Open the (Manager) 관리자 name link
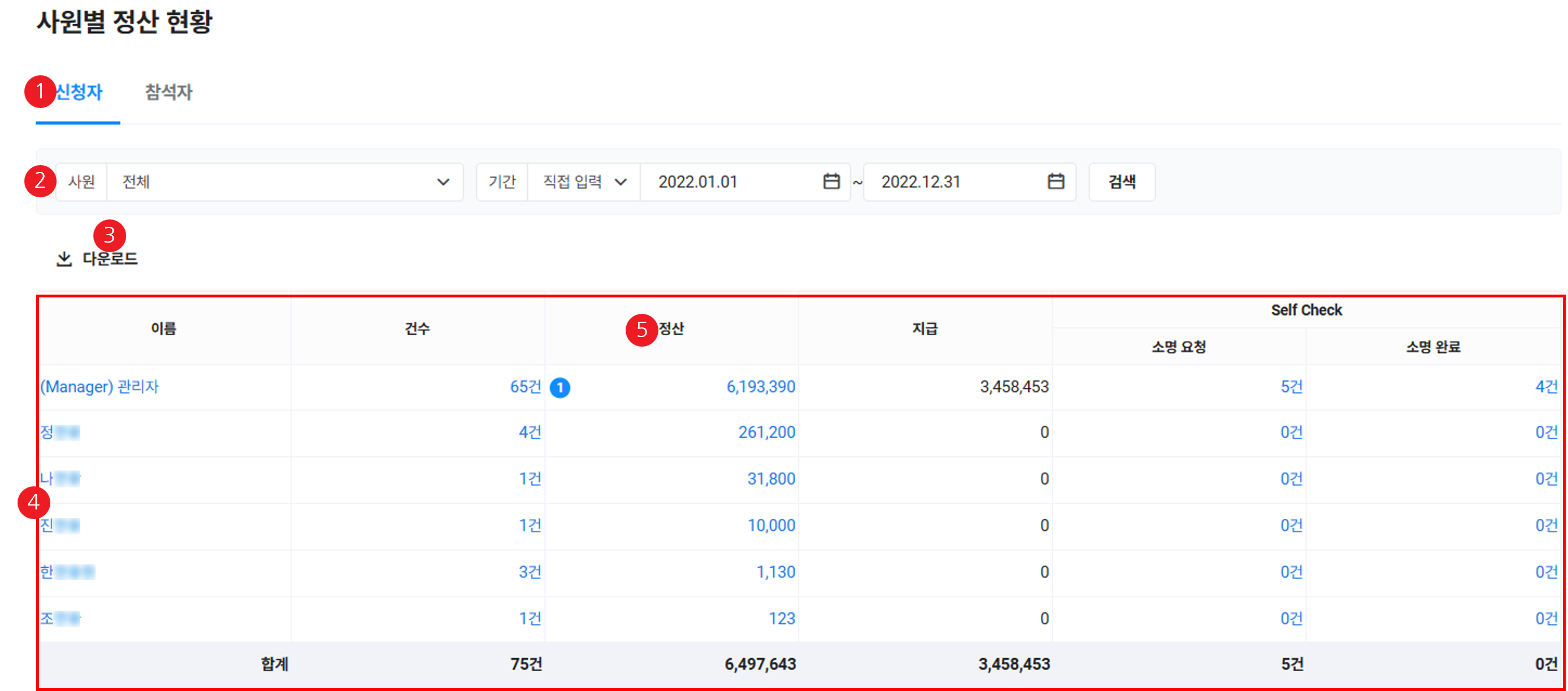 [x=99, y=387]
